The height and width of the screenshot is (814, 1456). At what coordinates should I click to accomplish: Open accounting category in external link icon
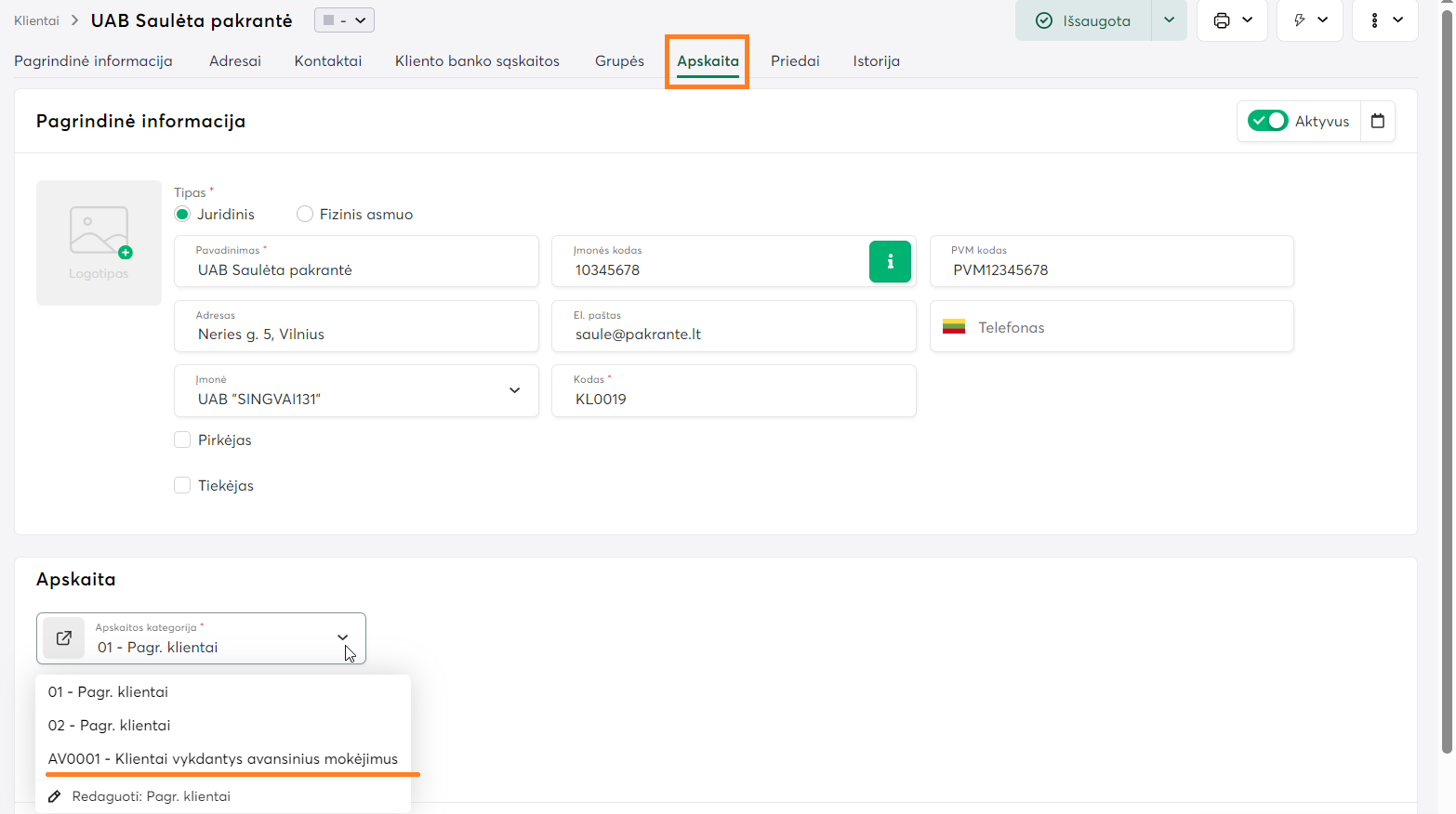click(x=64, y=638)
